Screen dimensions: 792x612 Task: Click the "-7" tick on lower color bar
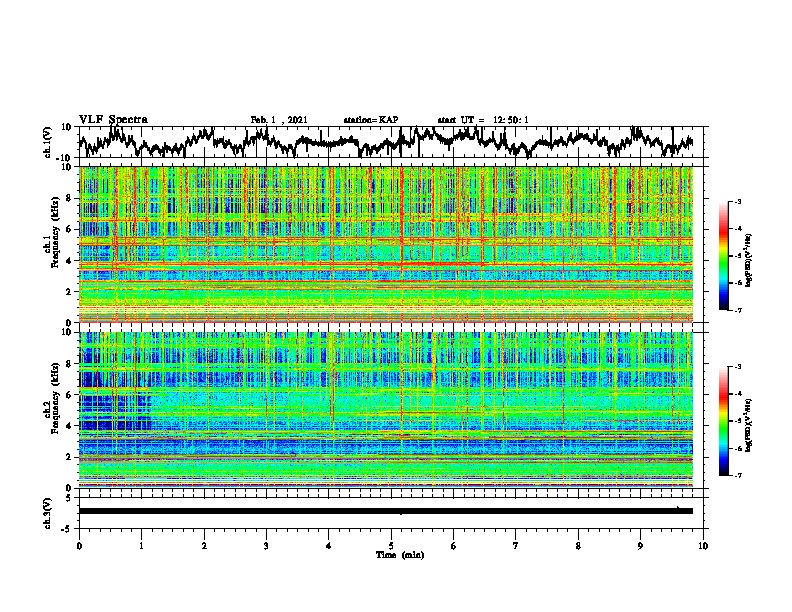click(x=737, y=475)
